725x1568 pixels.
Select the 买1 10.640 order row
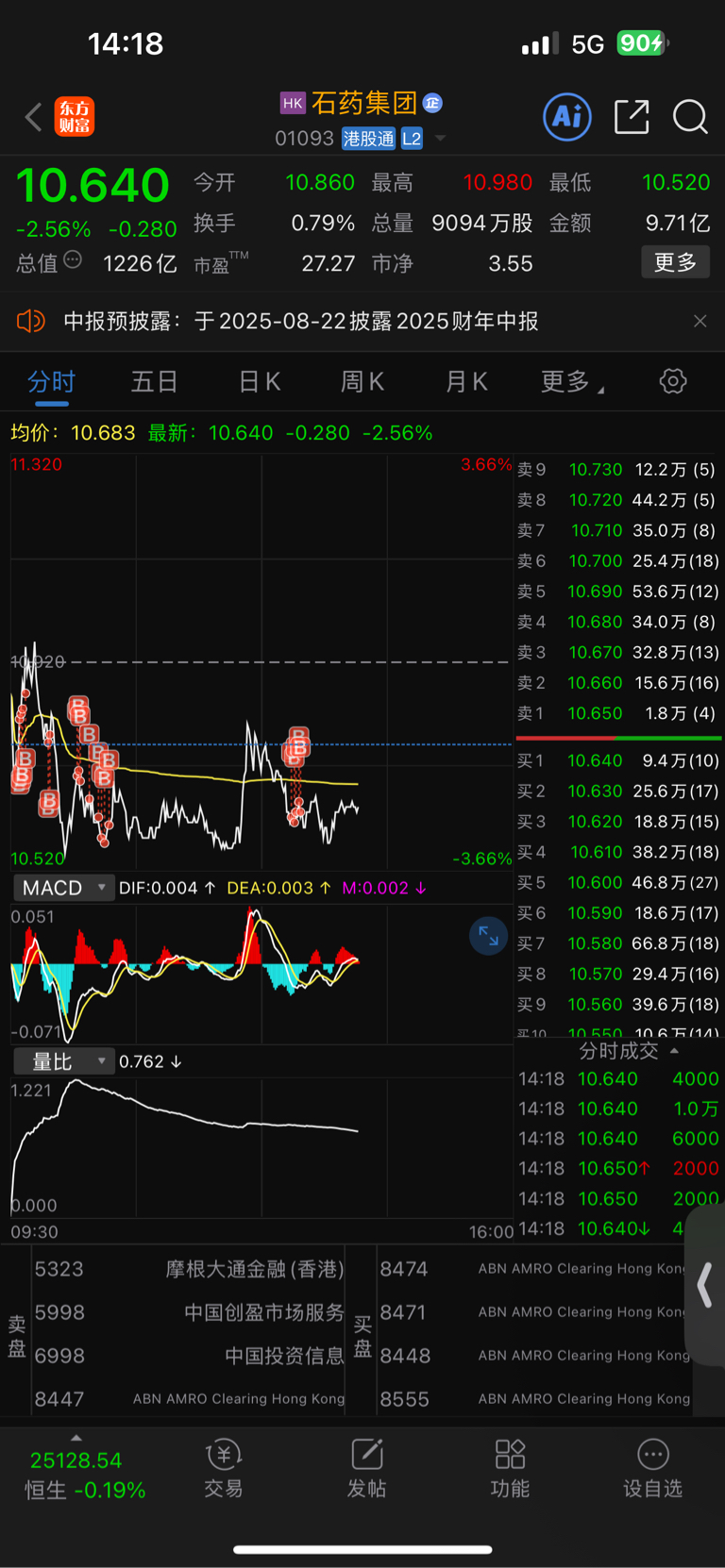pyautogui.click(x=618, y=760)
